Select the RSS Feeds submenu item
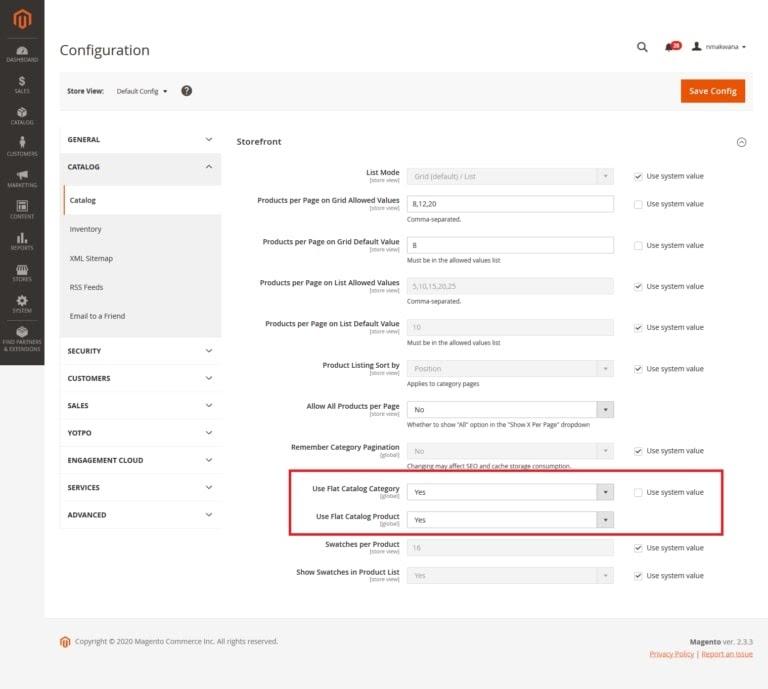768x689 pixels. pos(142,287)
